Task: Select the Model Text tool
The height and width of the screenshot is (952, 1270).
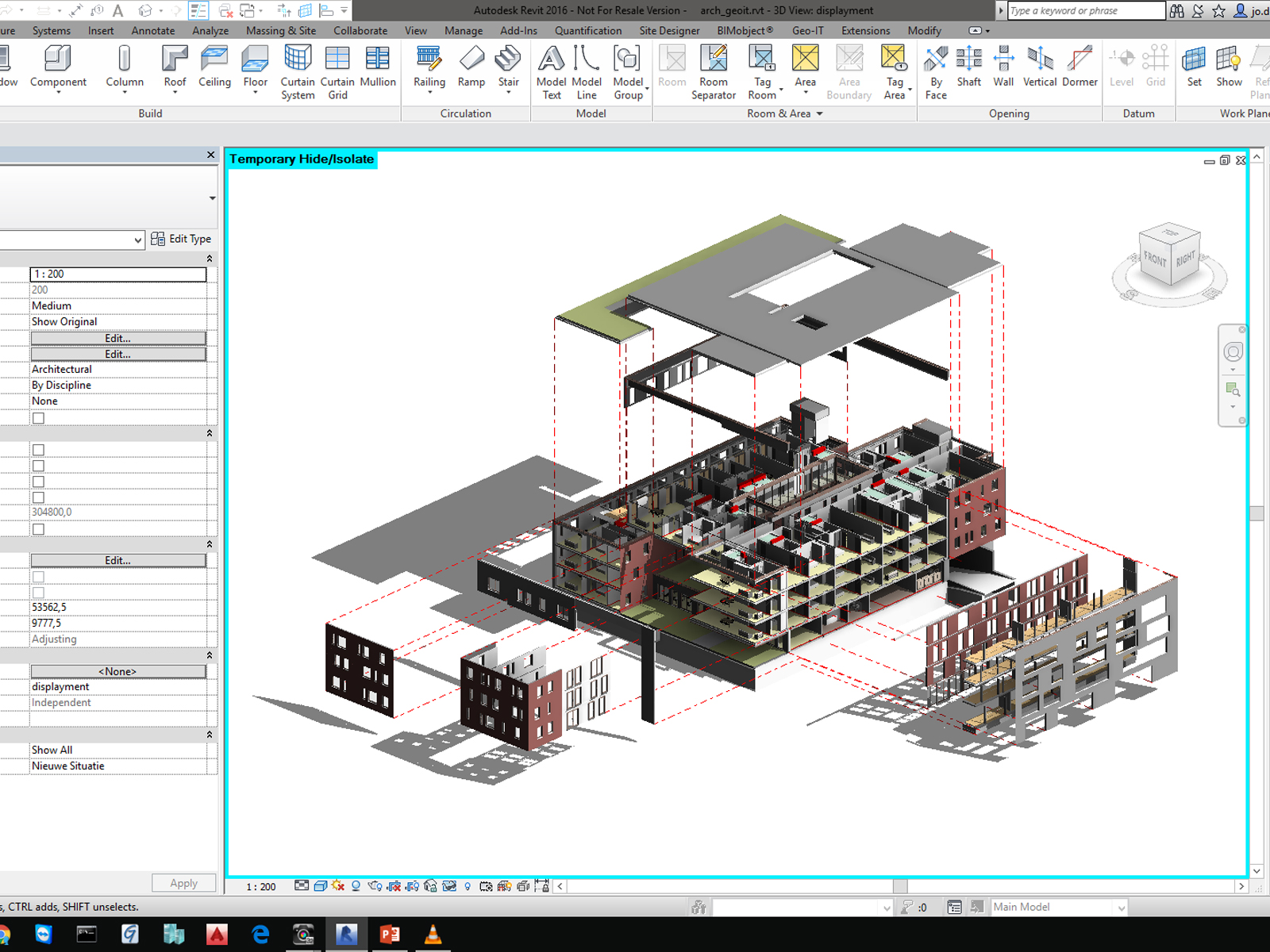Action: tap(552, 72)
